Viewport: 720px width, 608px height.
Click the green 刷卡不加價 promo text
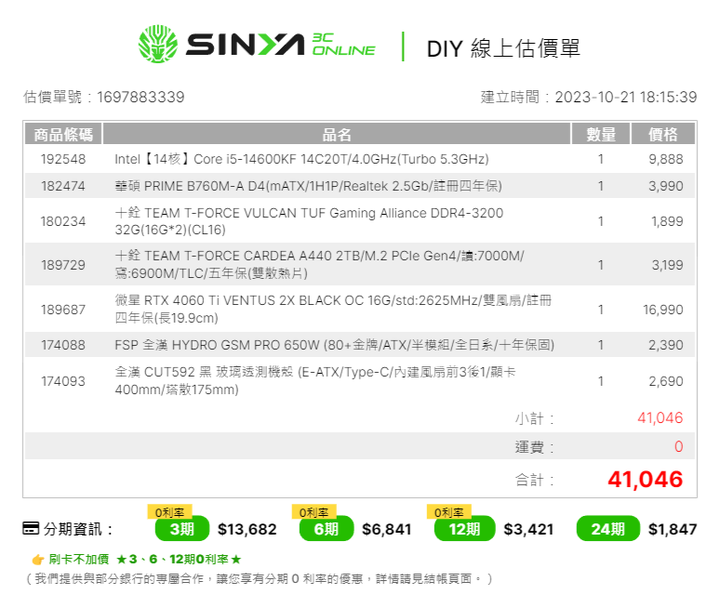145,559
